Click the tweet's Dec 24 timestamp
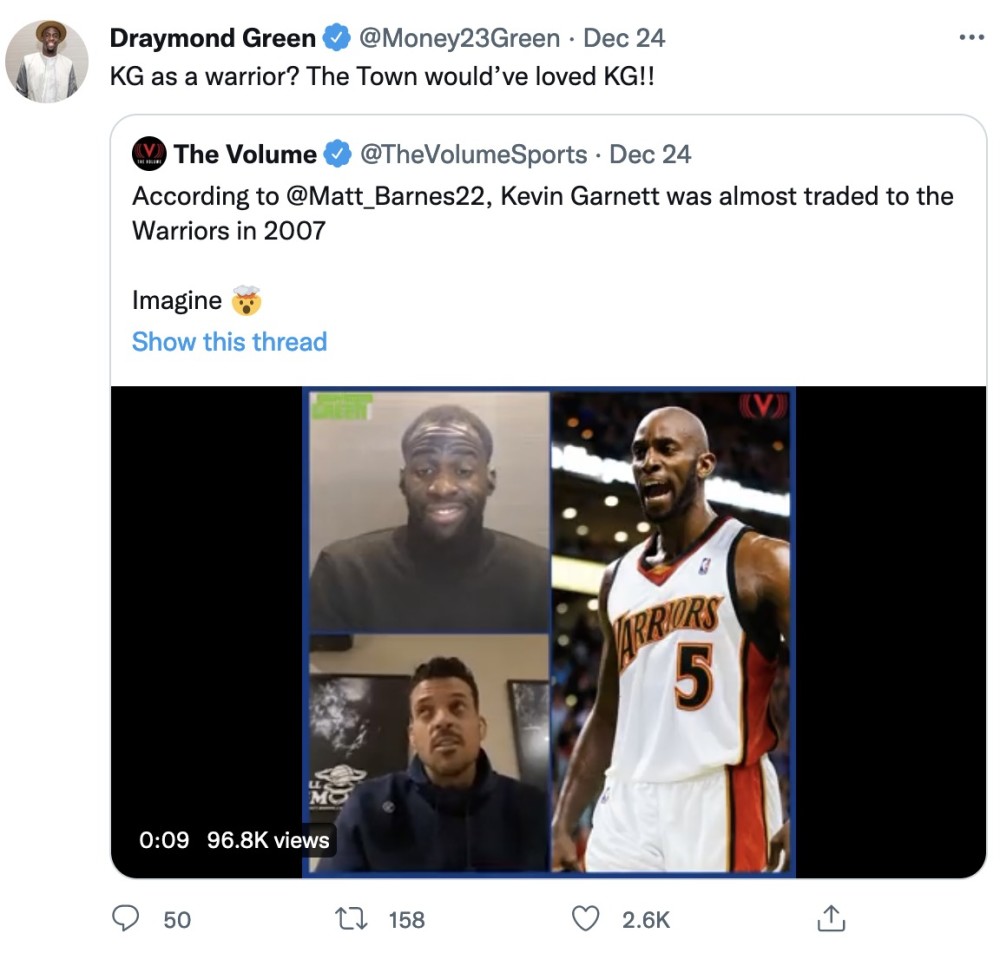The width and height of the screenshot is (1000, 953). (x=624, y=39)
